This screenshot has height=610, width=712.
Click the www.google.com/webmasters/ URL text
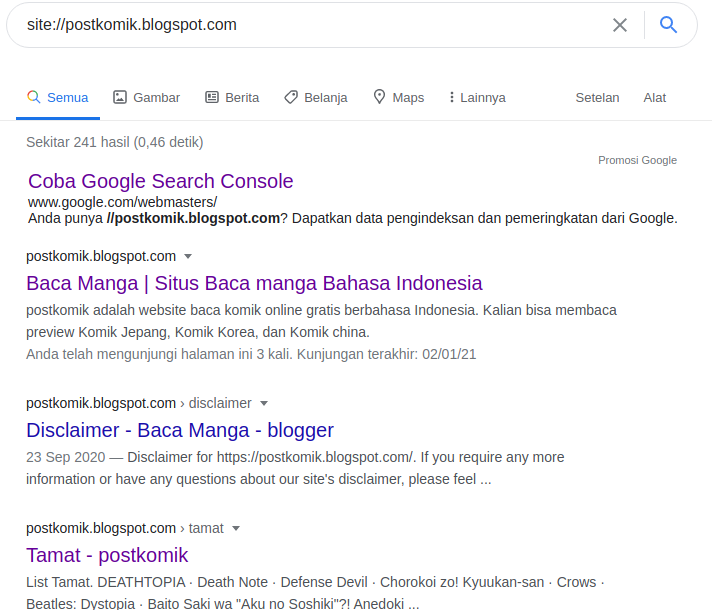[123, 202]
